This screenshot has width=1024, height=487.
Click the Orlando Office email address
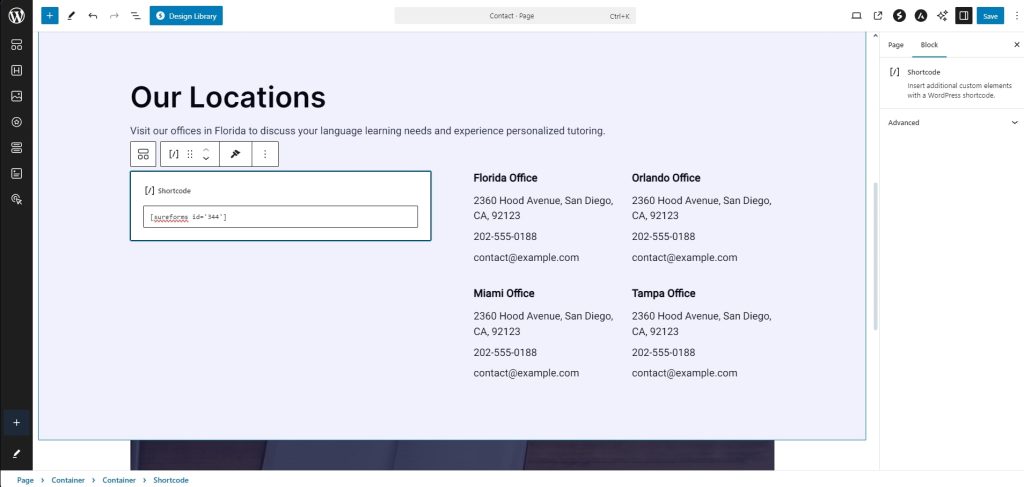(x=684, y=257)
